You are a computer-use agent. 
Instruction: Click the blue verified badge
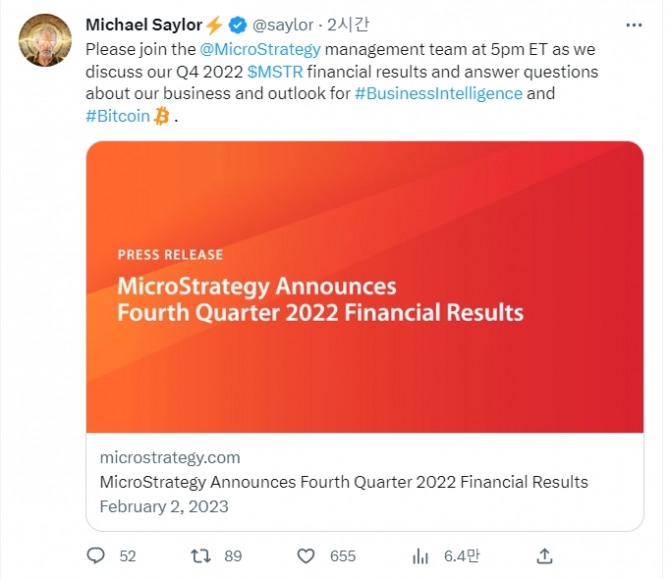pos(237,25)
